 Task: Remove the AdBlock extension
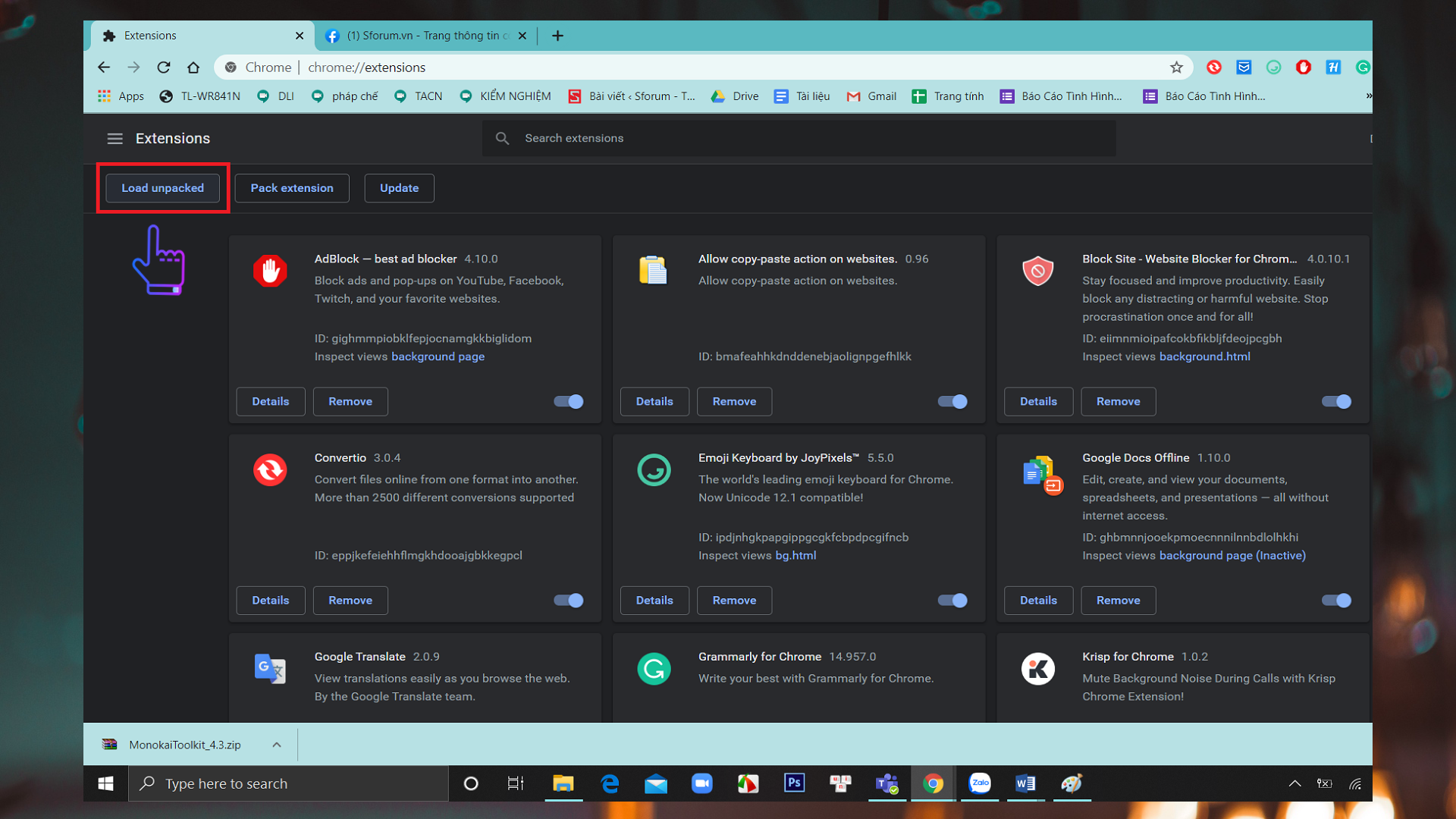[350, 401]
